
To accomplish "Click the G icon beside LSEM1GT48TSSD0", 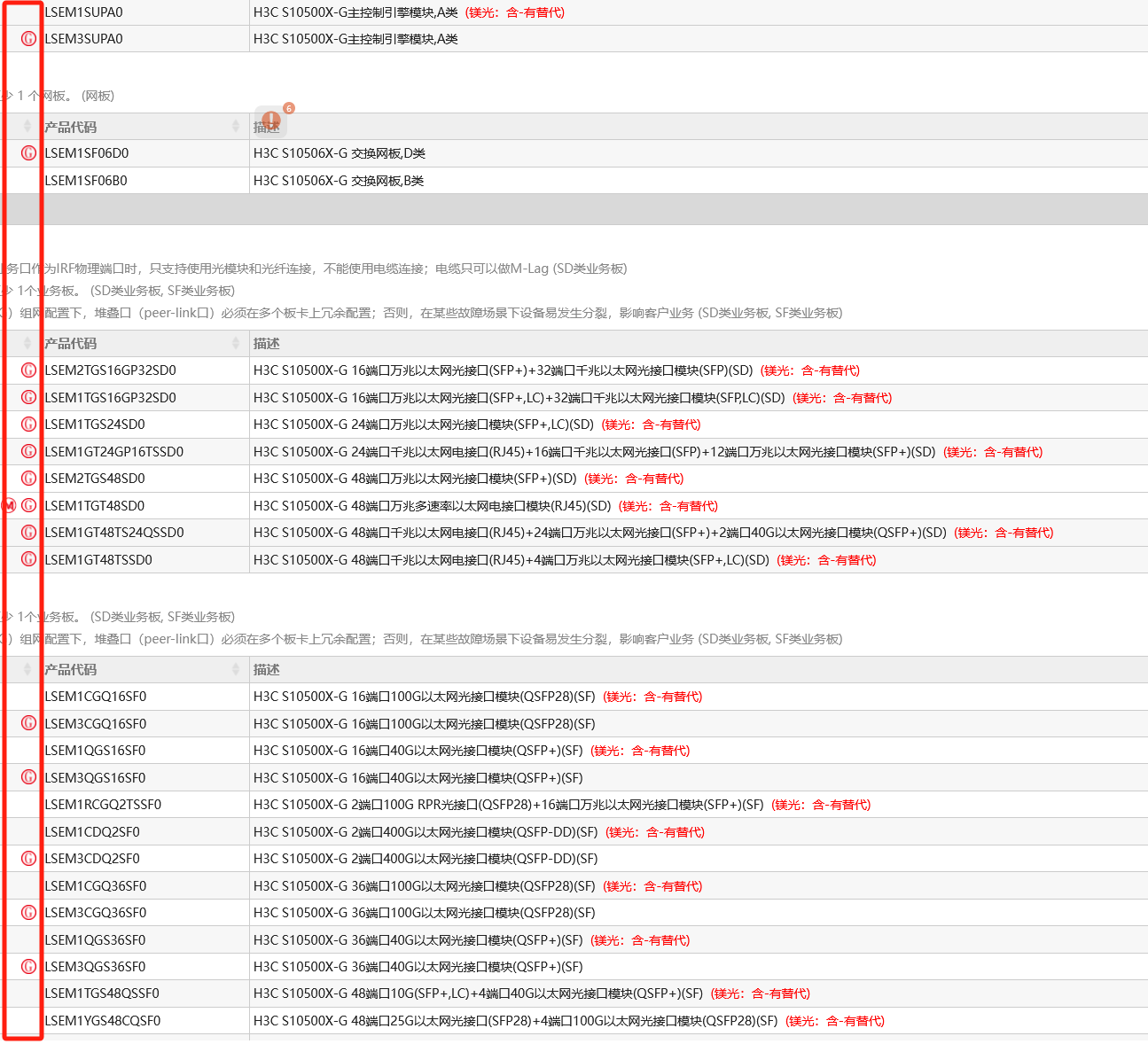I will 28,560.
